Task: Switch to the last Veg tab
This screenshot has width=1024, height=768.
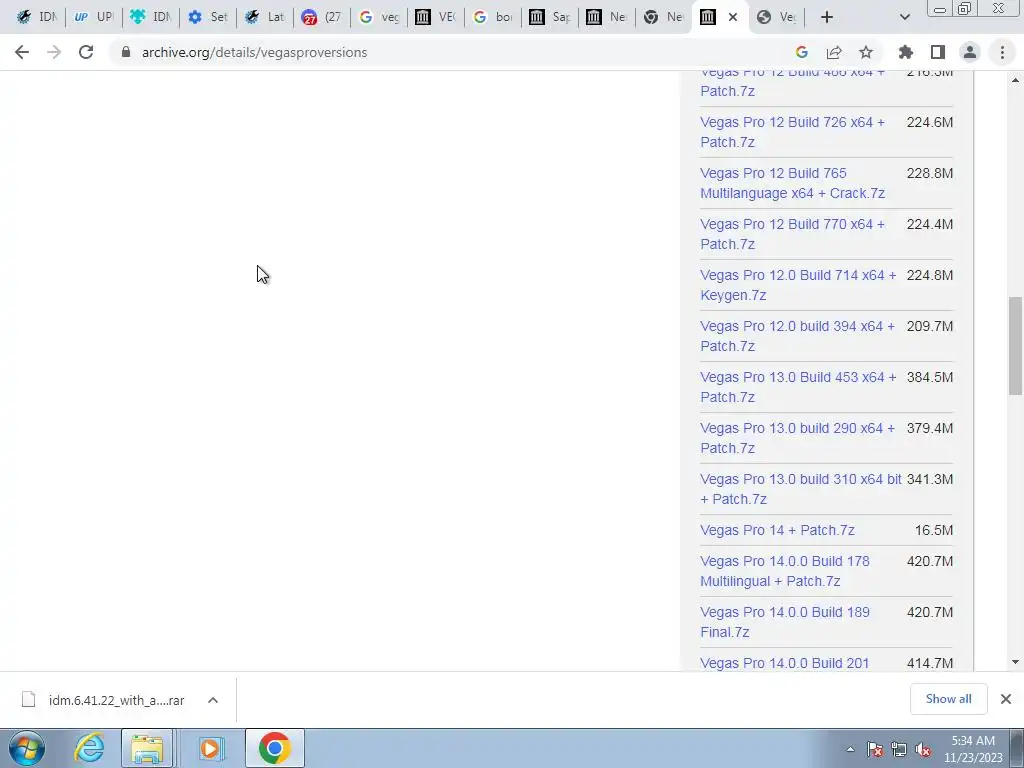Action: pos(777,17)
